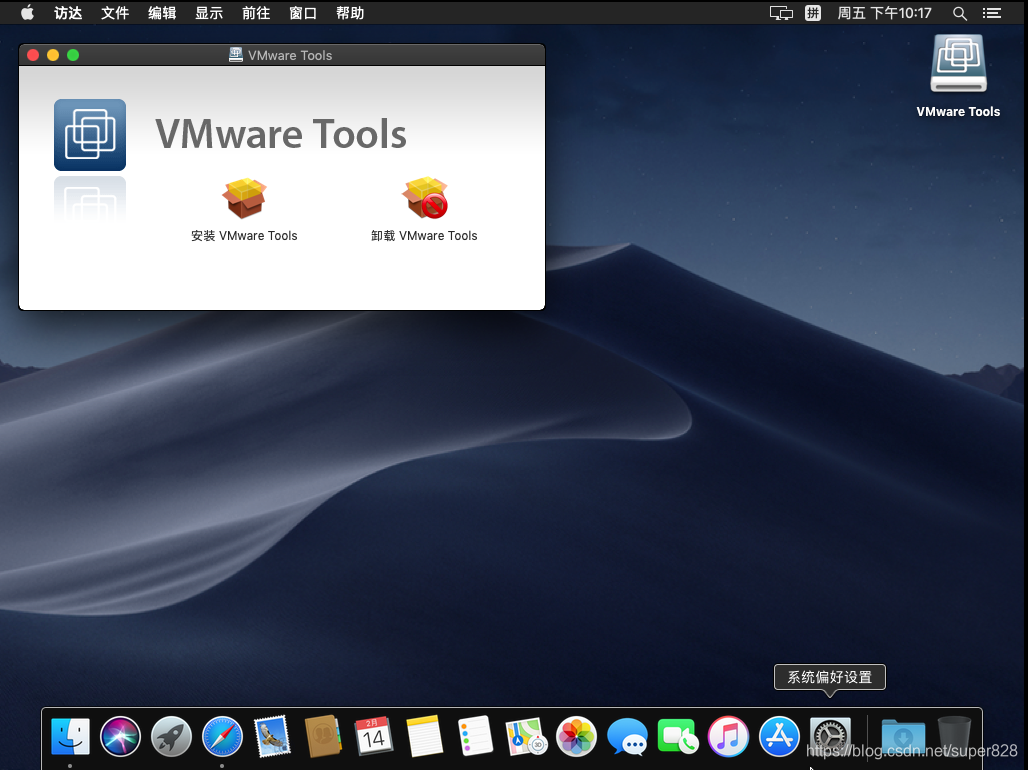Open iTunes music note icon in the Dock

(728, 736)
